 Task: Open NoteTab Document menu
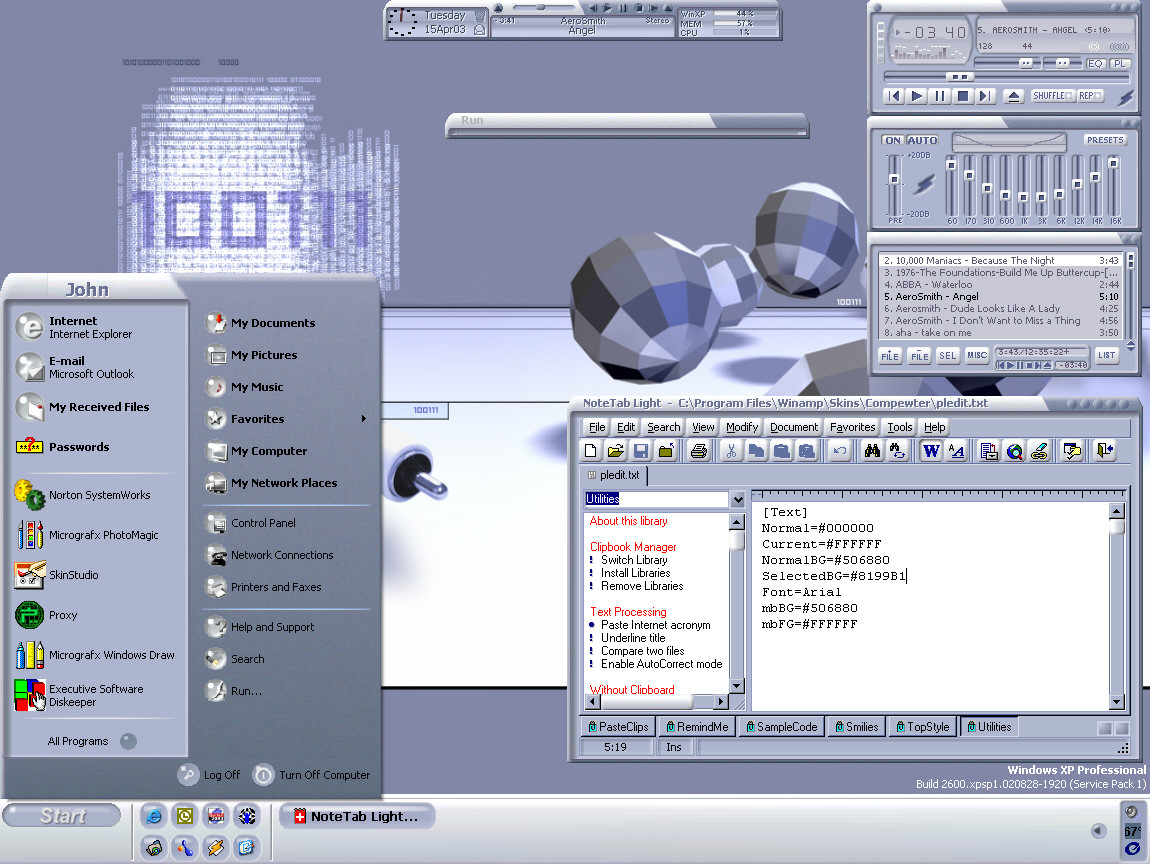click(794, 427)
